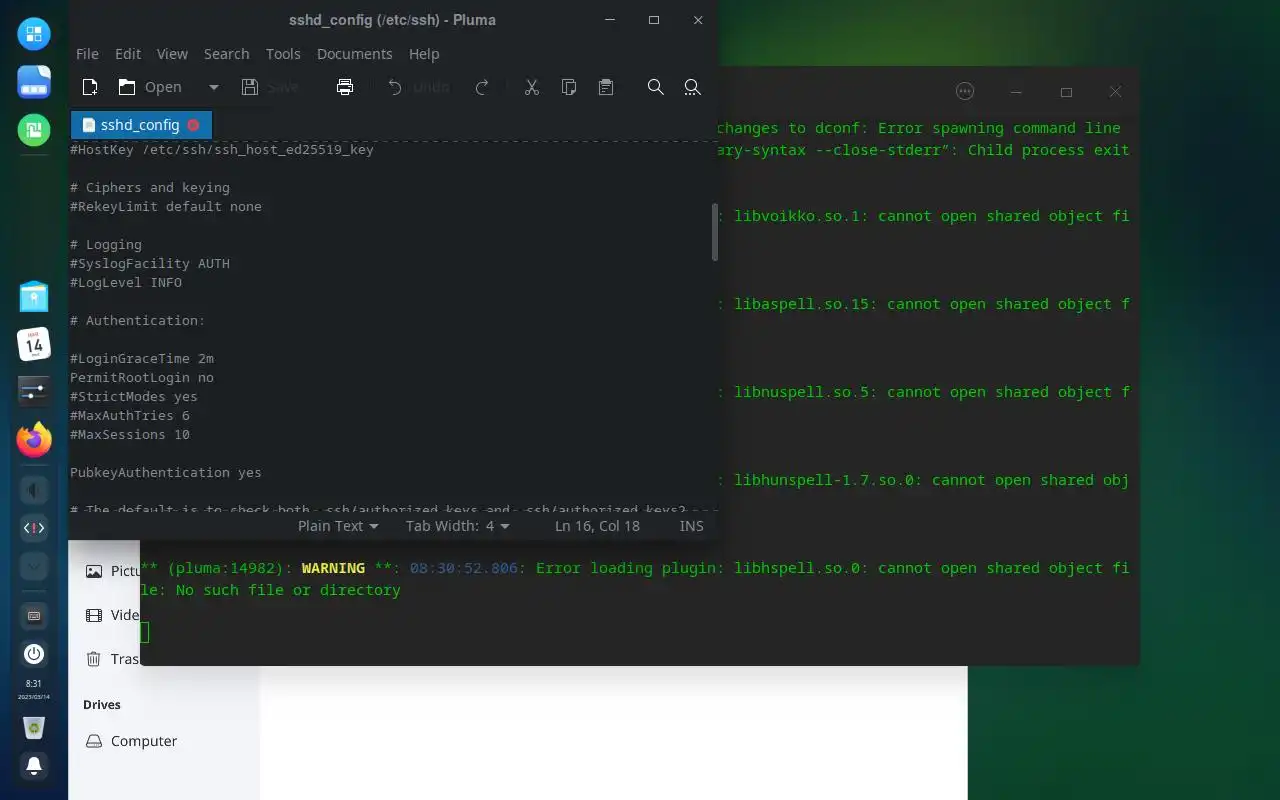
Task: Click the Redo arrow icon
Action: [x=482, y=87]
